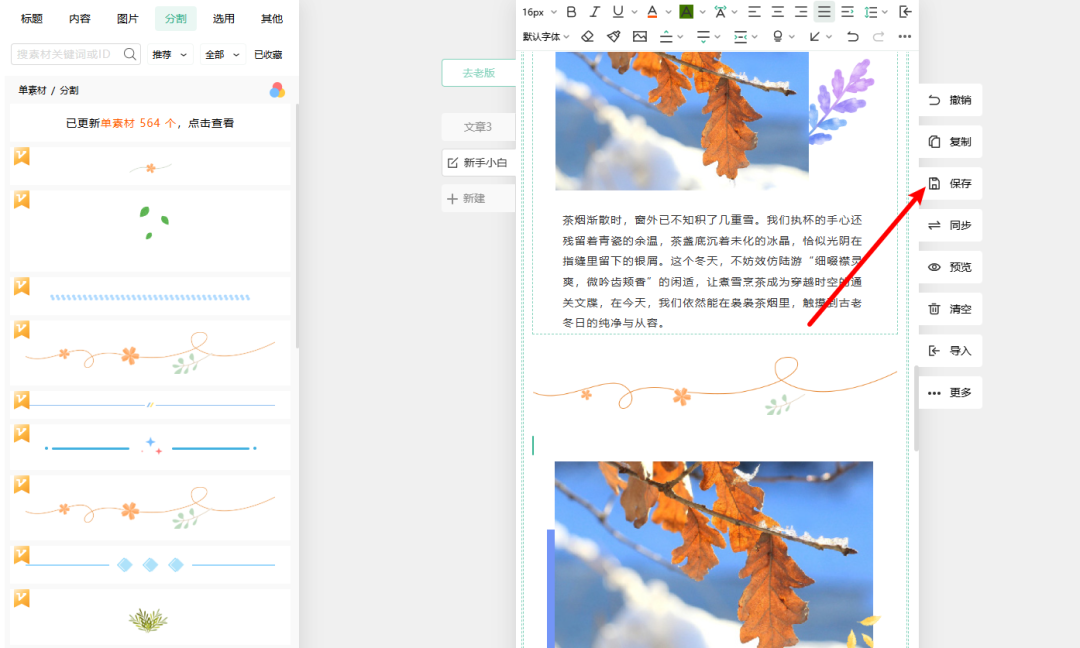Switch to the 标题 tab
1080x648 pixels.
click(32, 19)
